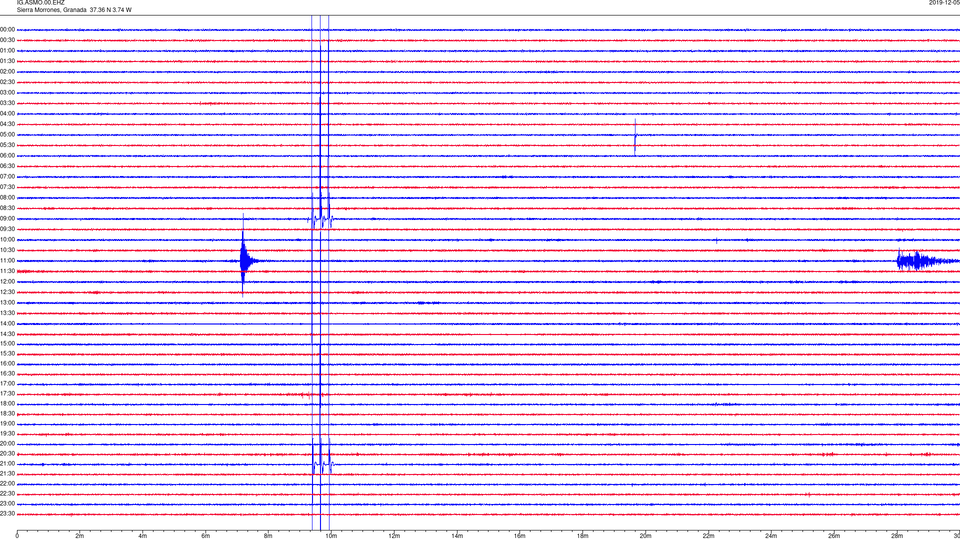Click the station code IG.ASMO.00.EHZ header

40,2
